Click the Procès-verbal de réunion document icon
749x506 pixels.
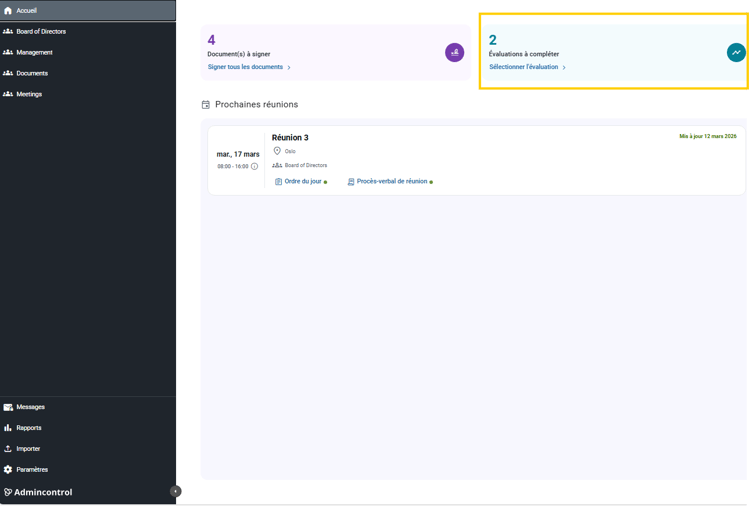click(351, 182)
